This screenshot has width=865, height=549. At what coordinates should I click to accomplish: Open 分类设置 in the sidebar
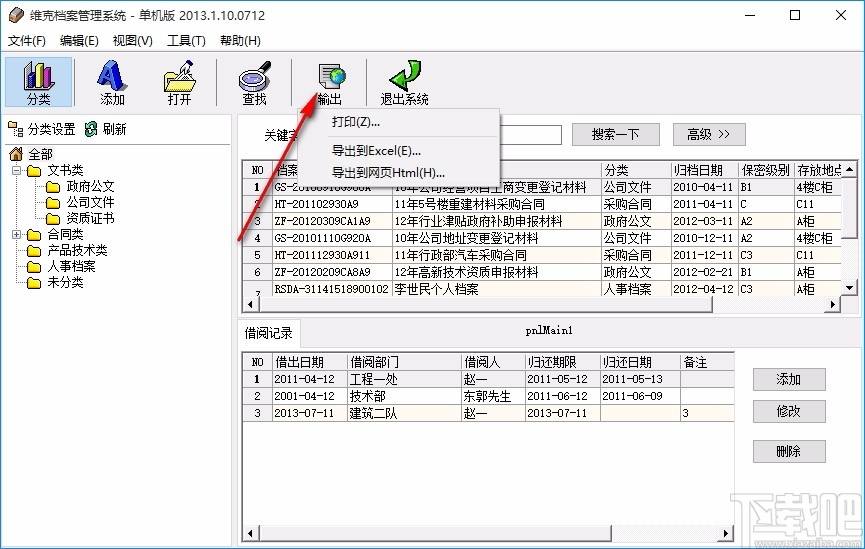click(42, 129)
